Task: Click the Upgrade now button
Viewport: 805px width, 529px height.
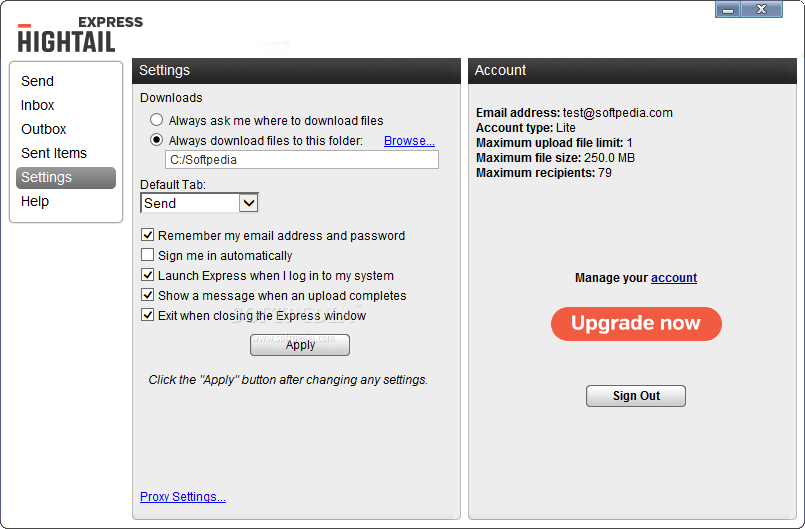Action: coord(636,324)
